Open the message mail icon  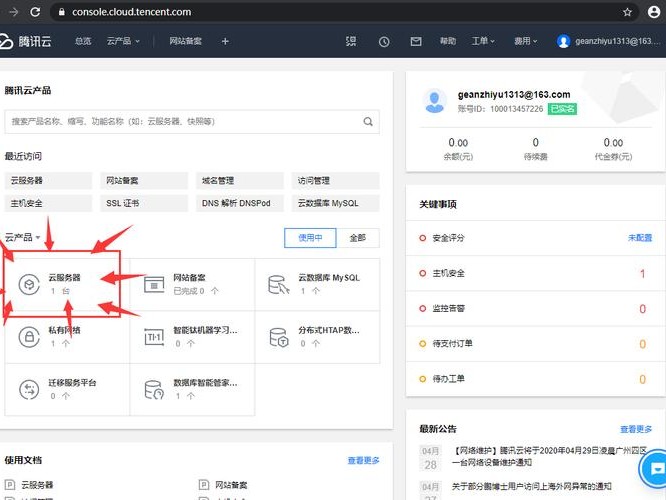[x=416, y=41]
